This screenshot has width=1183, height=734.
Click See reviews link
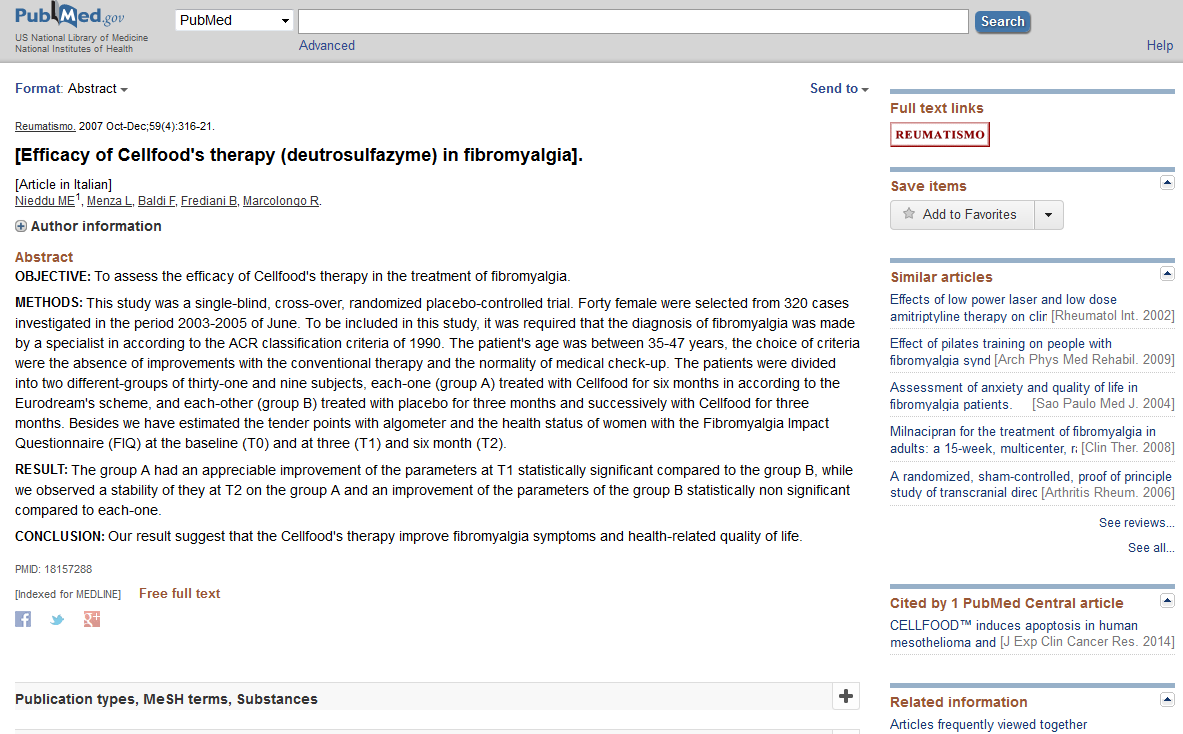tap(1136, 523)
